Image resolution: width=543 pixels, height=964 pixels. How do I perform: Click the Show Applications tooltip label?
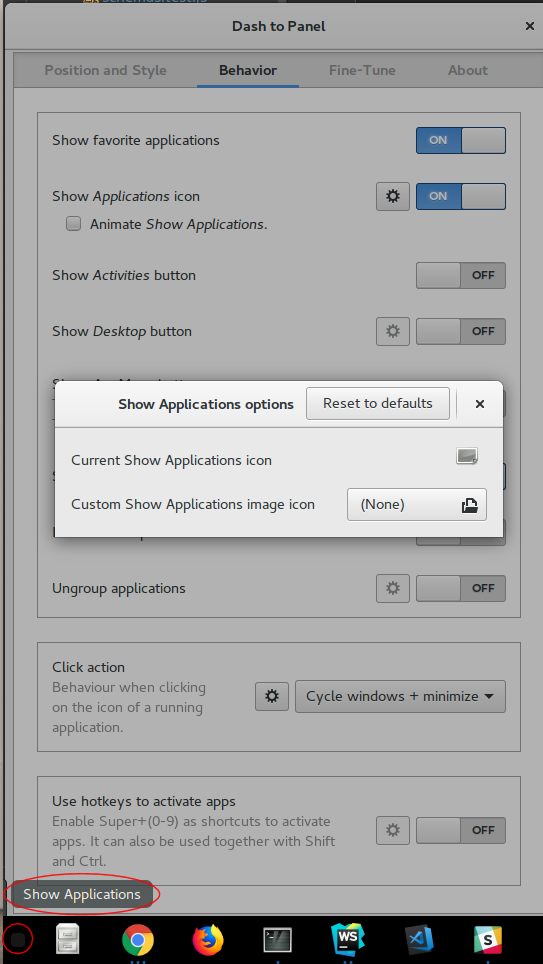coord(82,895)
